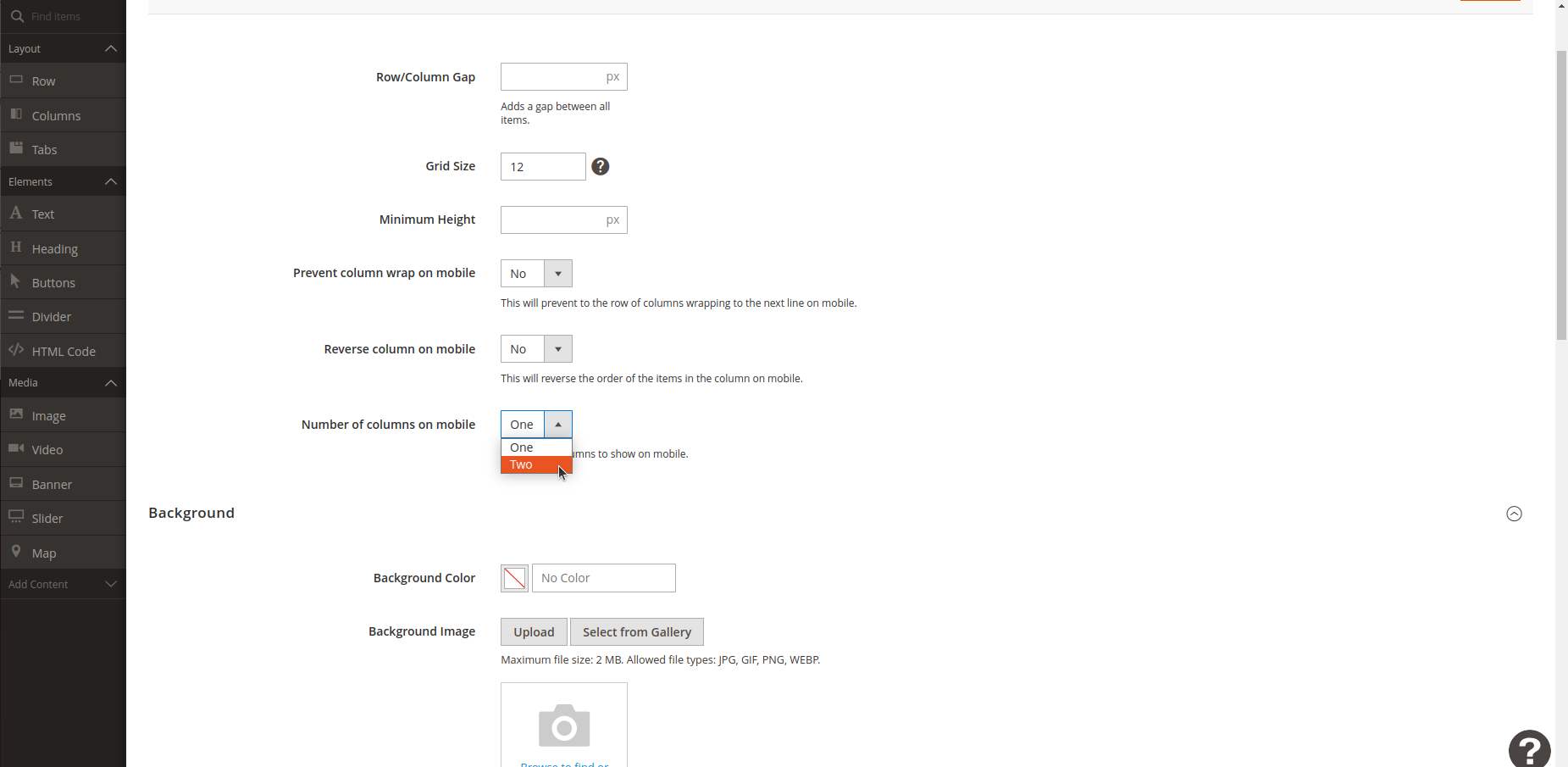The width and height of the screenshot is (1568, 767).
Task: Choose the Tabs layout icon
Action: (x=16, y=147)
